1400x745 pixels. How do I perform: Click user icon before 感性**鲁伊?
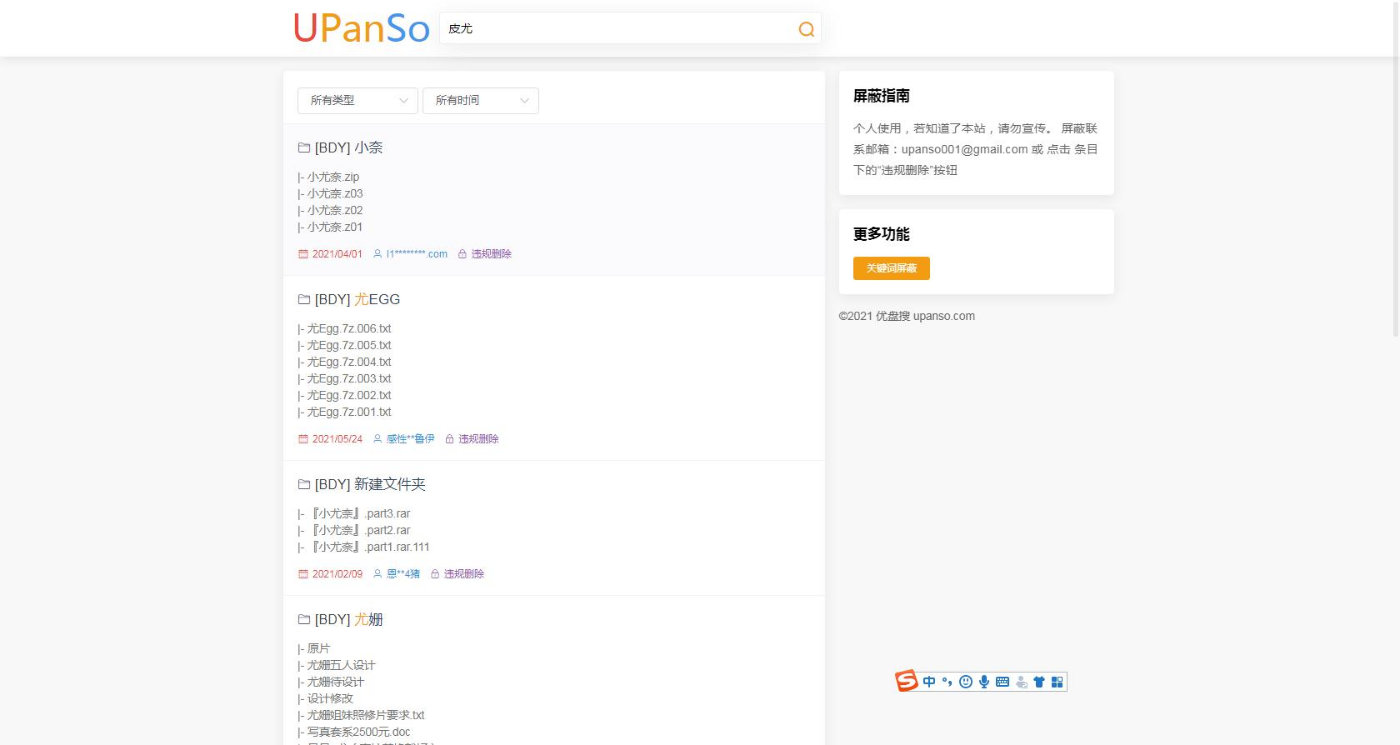[x=377, y=439]
